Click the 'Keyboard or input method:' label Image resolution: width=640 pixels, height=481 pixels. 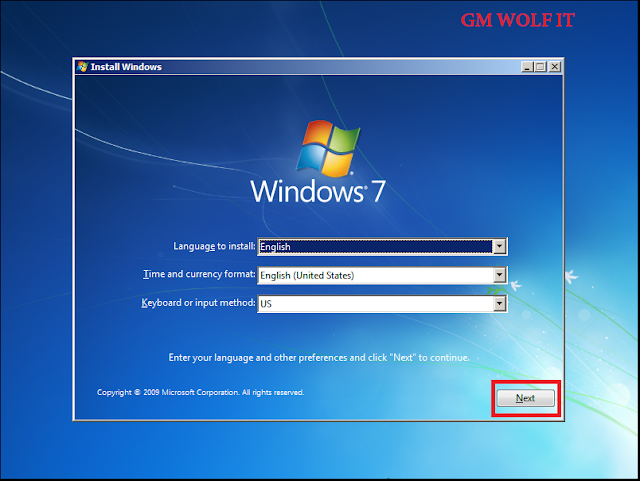tap(198, 303)
